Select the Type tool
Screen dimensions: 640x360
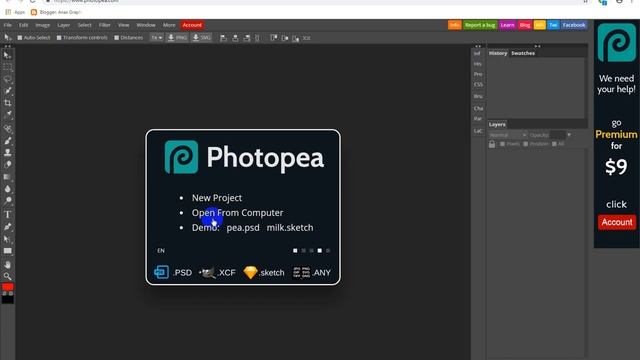point(7,214)
